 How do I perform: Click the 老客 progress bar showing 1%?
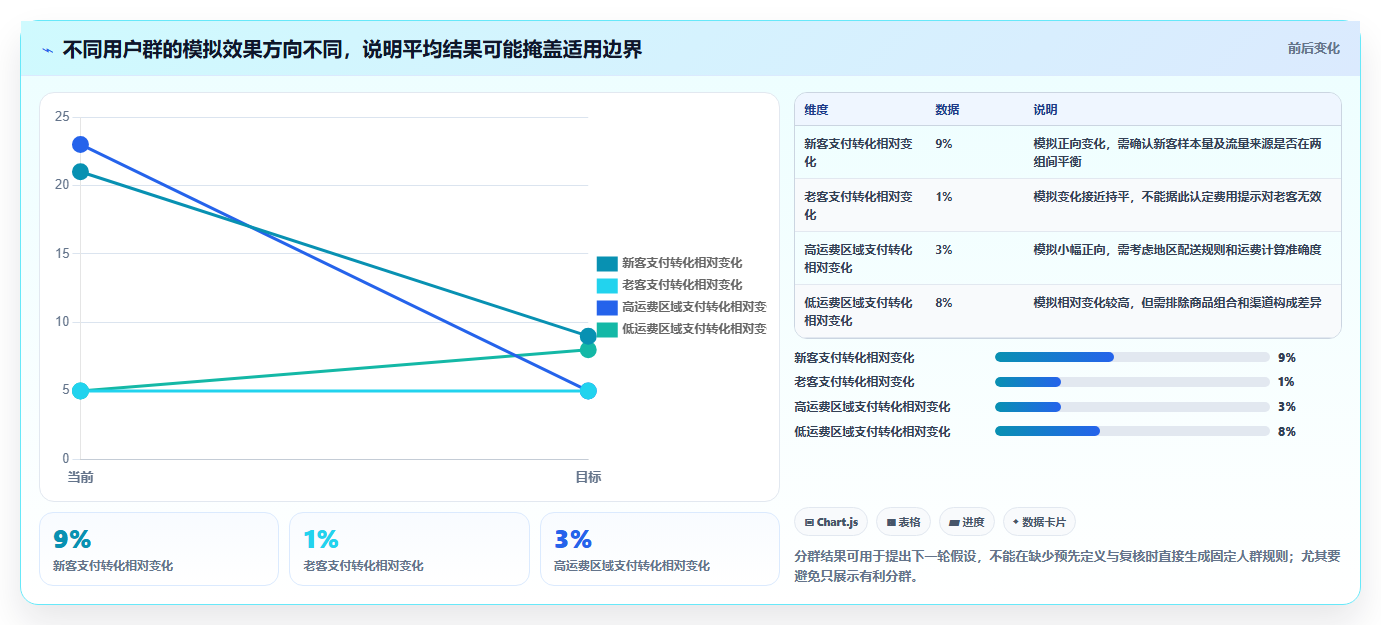pos(1132,382)
